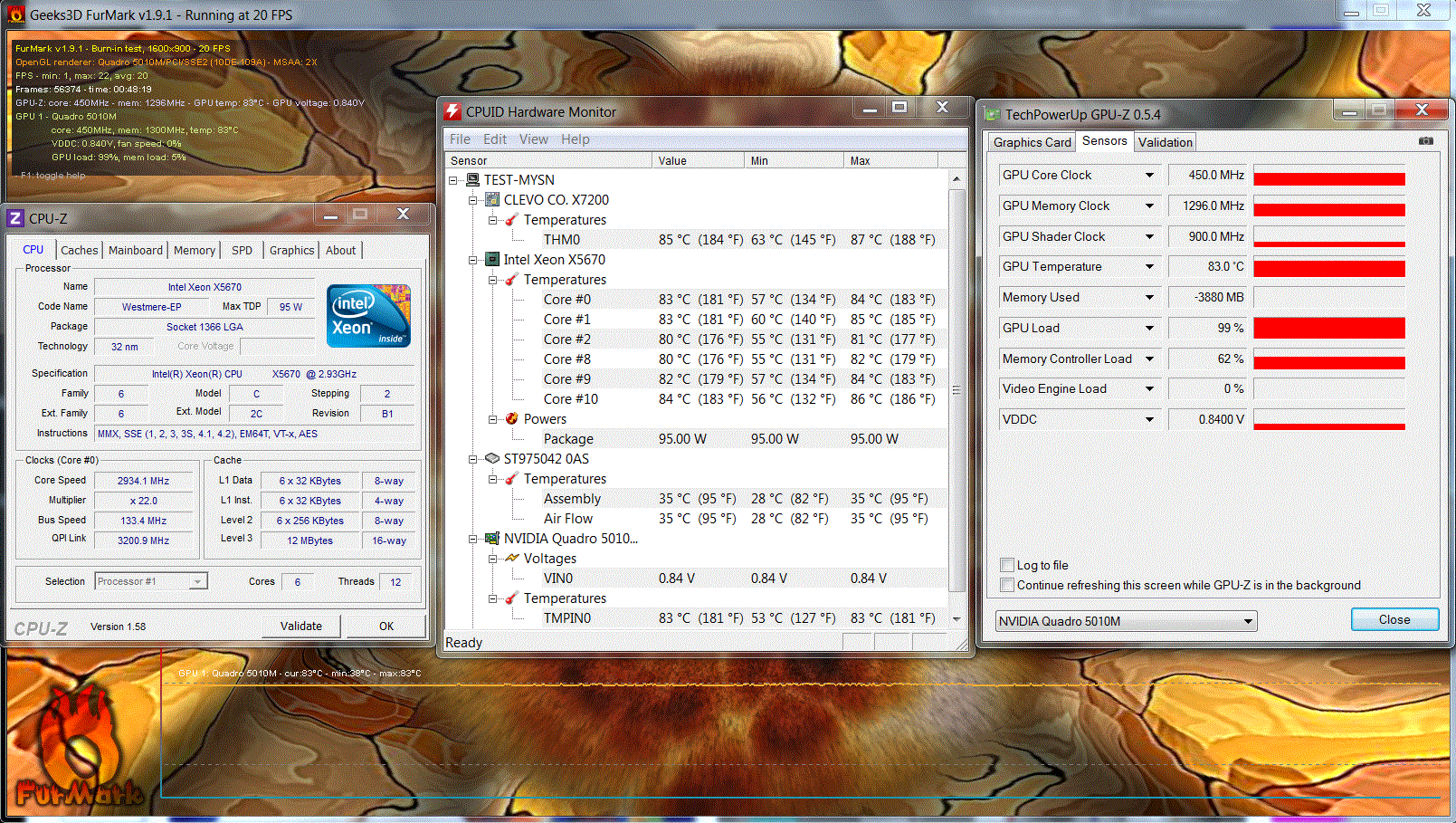Click the Memory Used -3880 MB value
1456x823 pixels.
tap(1207, 298)
